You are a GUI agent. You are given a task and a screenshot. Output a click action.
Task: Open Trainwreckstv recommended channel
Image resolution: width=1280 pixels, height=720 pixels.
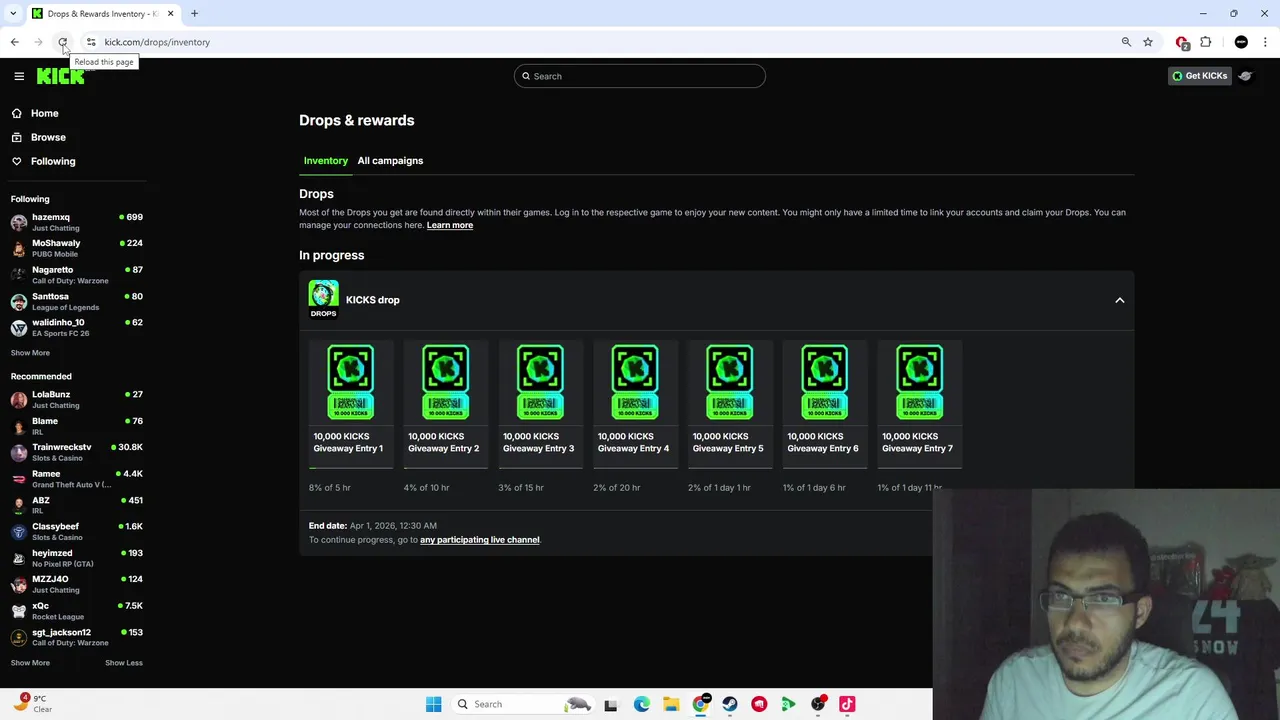(77, 452)
